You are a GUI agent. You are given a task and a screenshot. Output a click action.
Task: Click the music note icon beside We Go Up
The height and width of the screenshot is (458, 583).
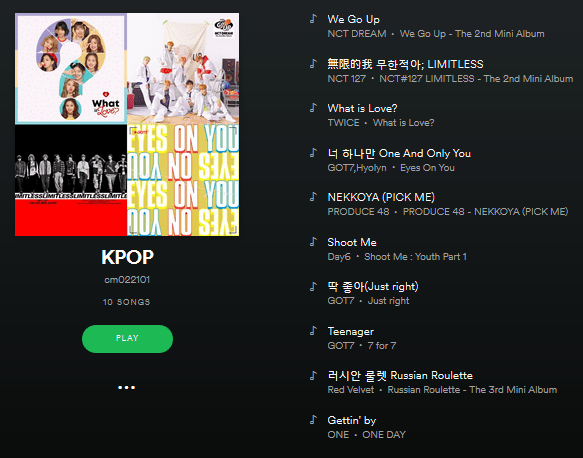[x=313, y=19]
